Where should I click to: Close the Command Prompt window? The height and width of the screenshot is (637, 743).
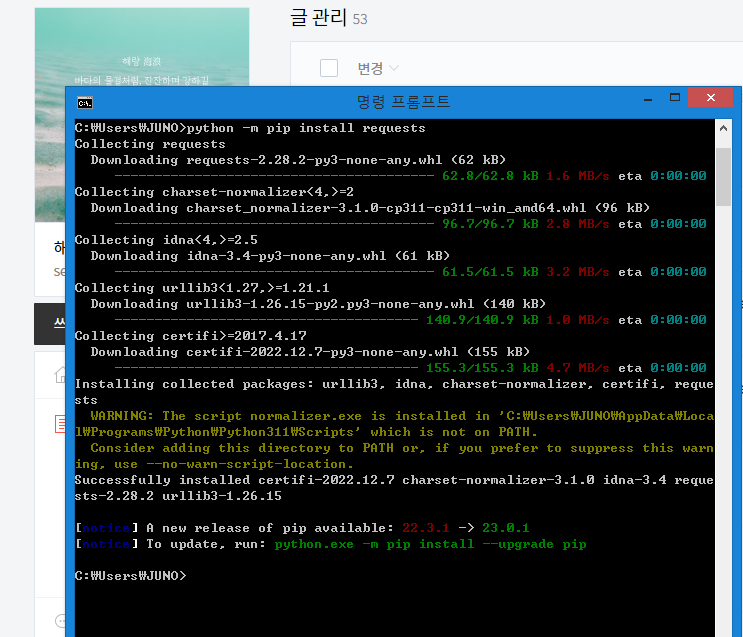pyautogui.click(x=710, y=98)
